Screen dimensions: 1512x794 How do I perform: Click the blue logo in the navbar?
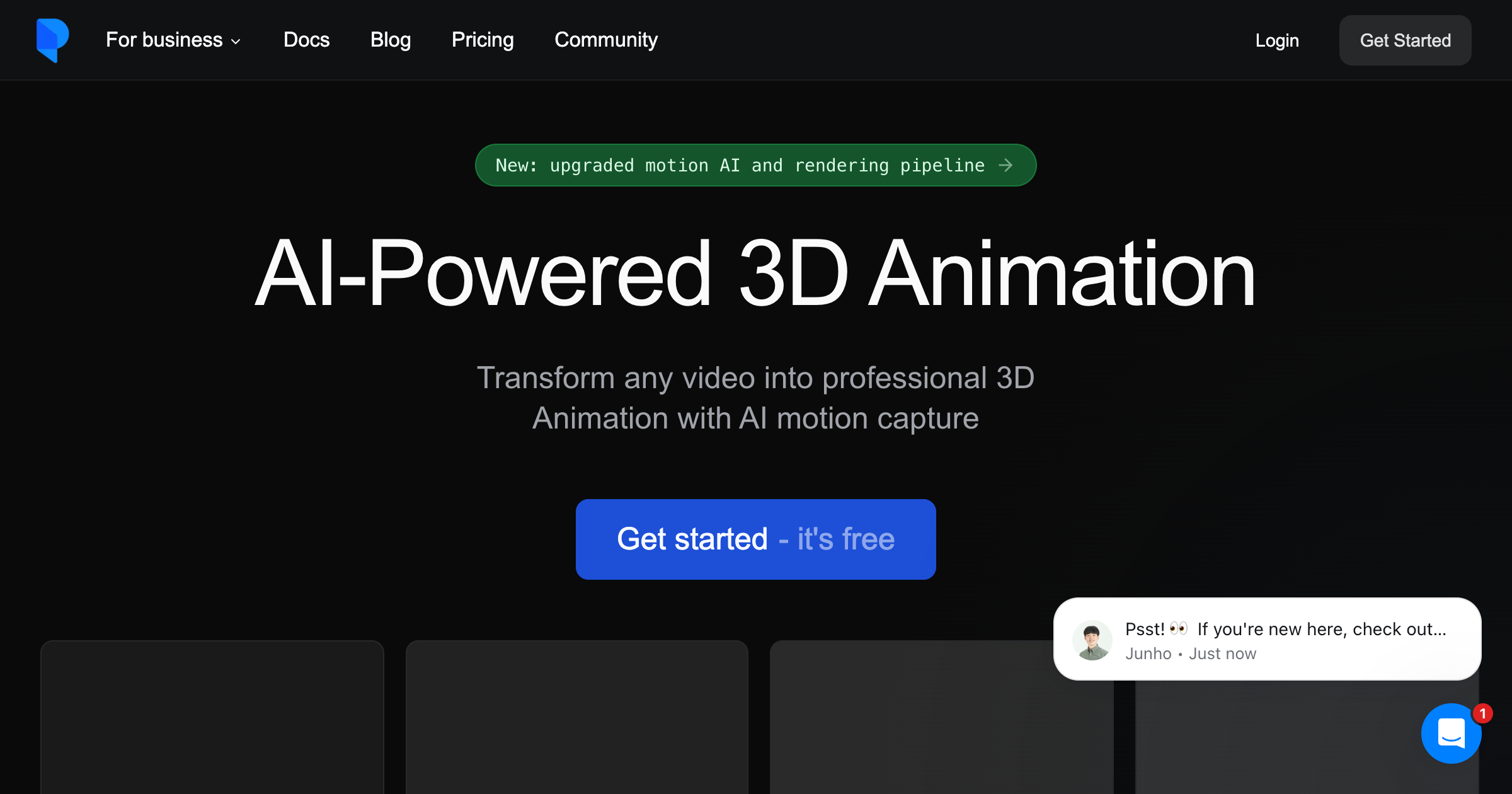tap(53, 40)
